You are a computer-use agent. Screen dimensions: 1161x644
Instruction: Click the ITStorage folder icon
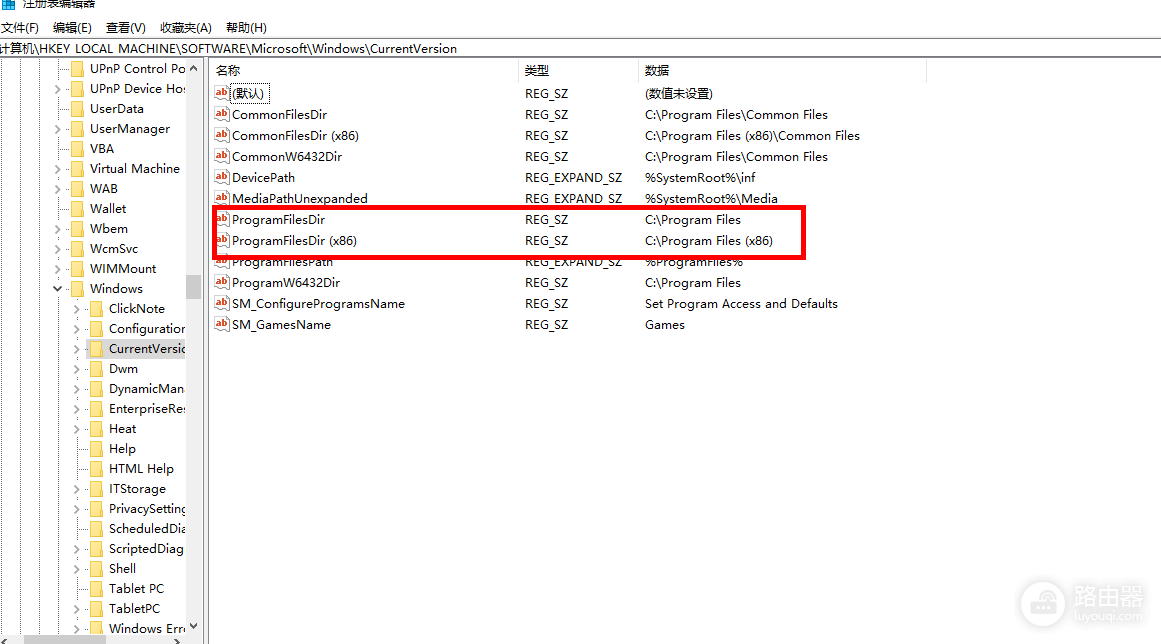click(96, 489)
